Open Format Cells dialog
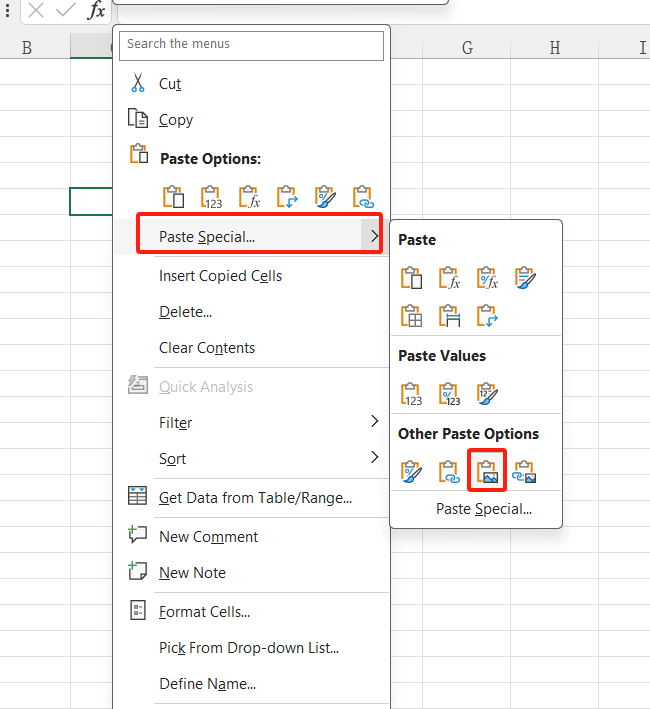 [204, 611]
